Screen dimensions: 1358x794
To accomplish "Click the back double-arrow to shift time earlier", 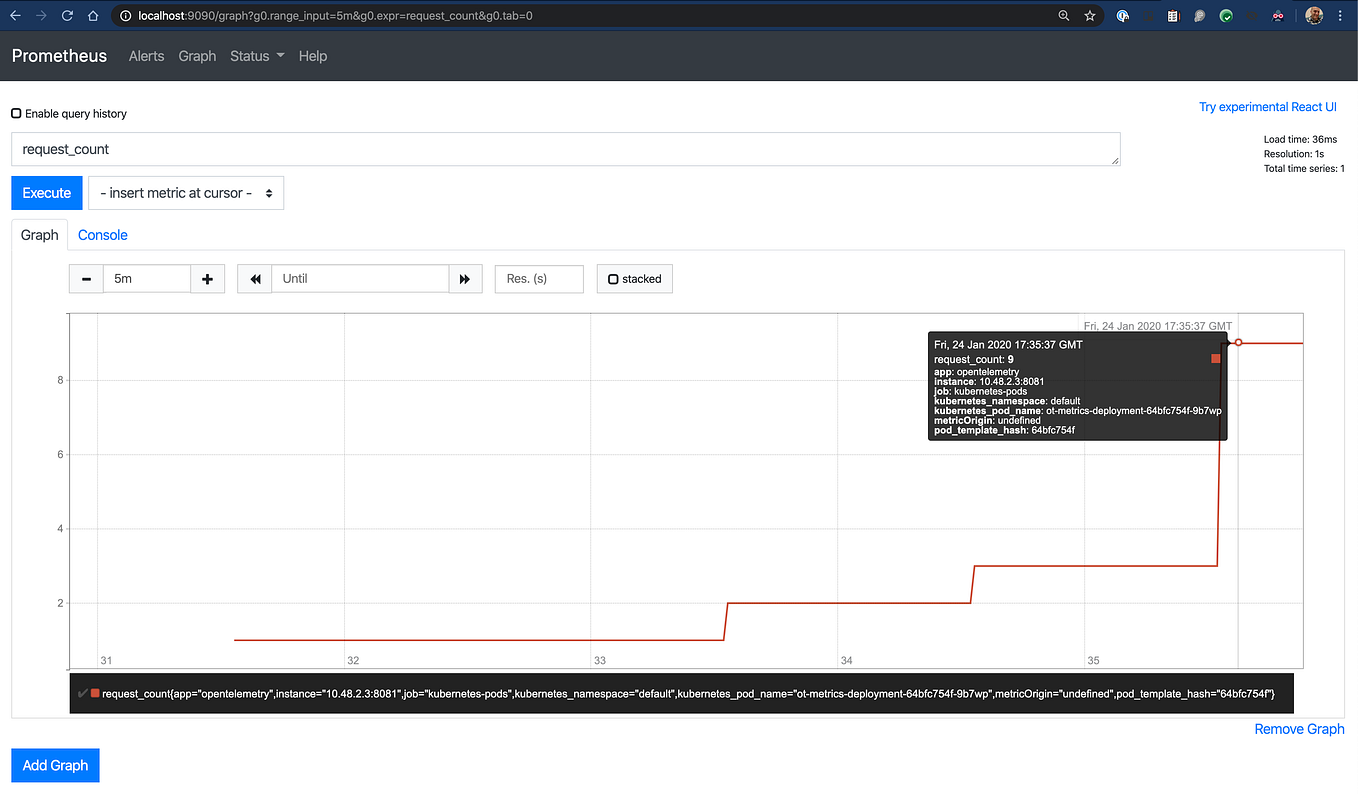I will coord(254,279).
